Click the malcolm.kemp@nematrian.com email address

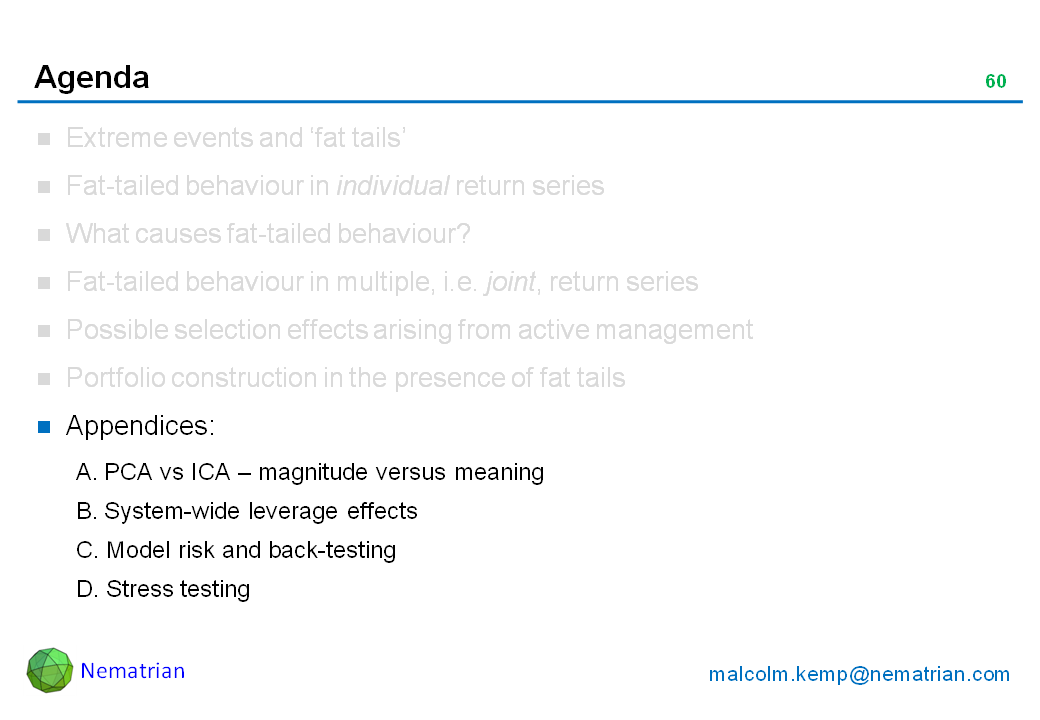coord(859,674)
